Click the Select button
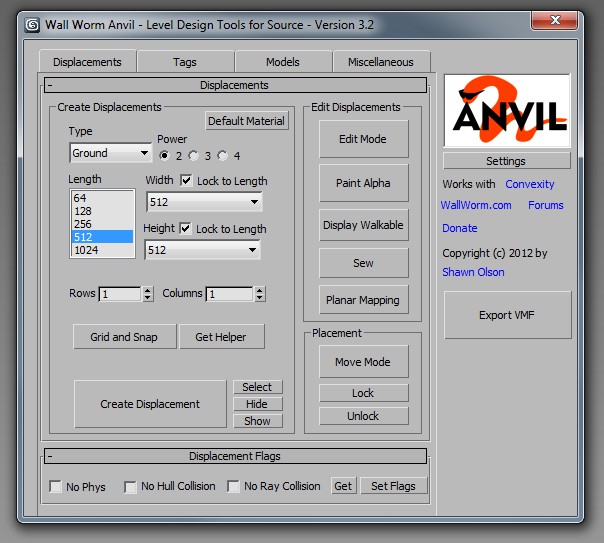Viewport: 604px width, 543px height. click(x=258, y=387)
